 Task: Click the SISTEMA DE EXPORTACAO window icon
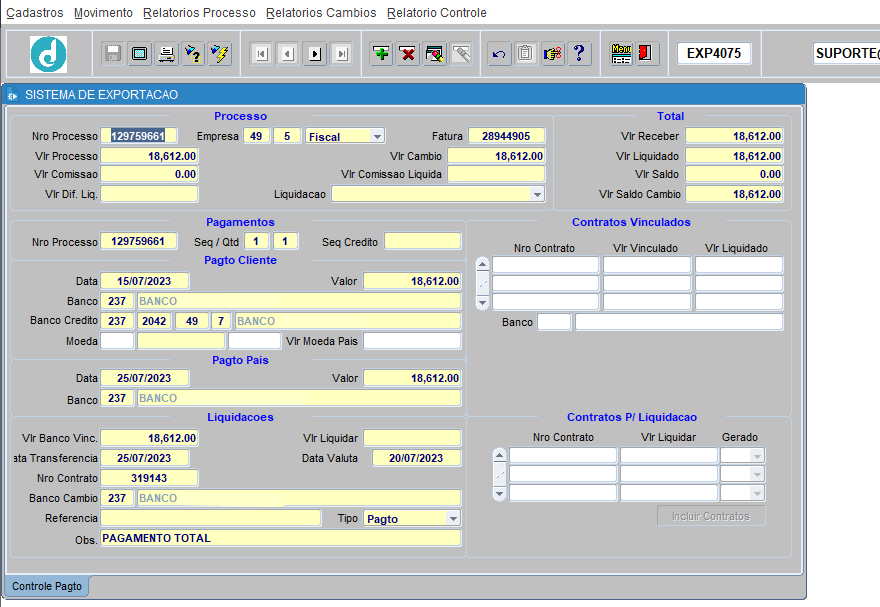point(12,95)
